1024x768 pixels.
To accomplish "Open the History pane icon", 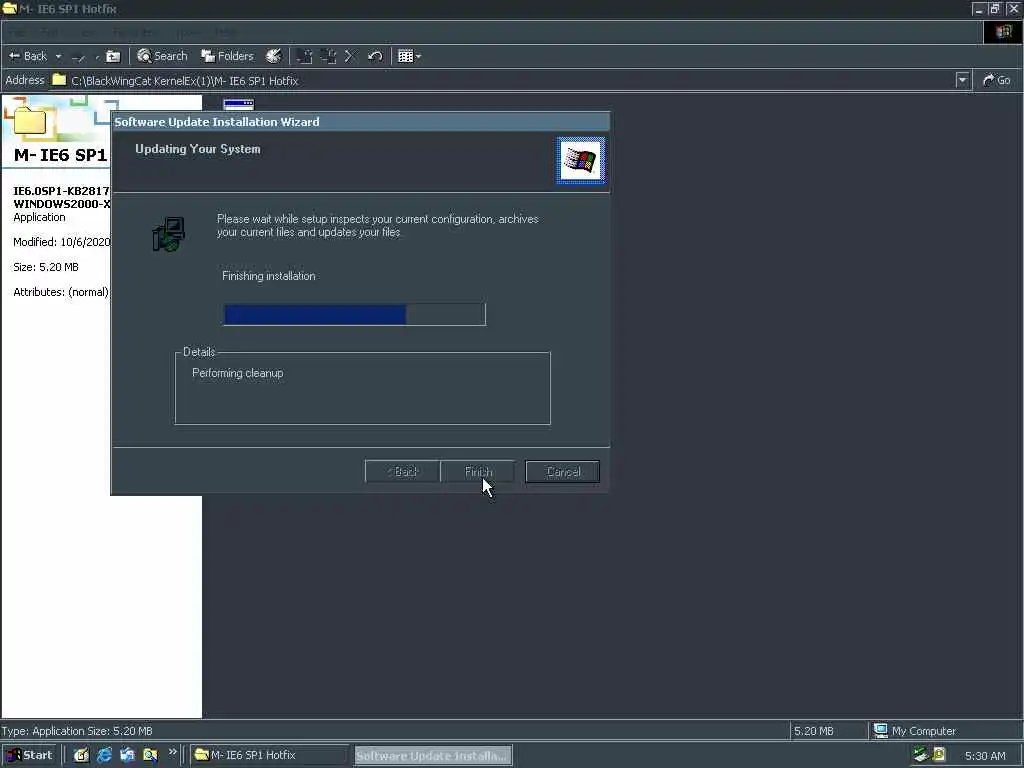I will coord(274,56).
